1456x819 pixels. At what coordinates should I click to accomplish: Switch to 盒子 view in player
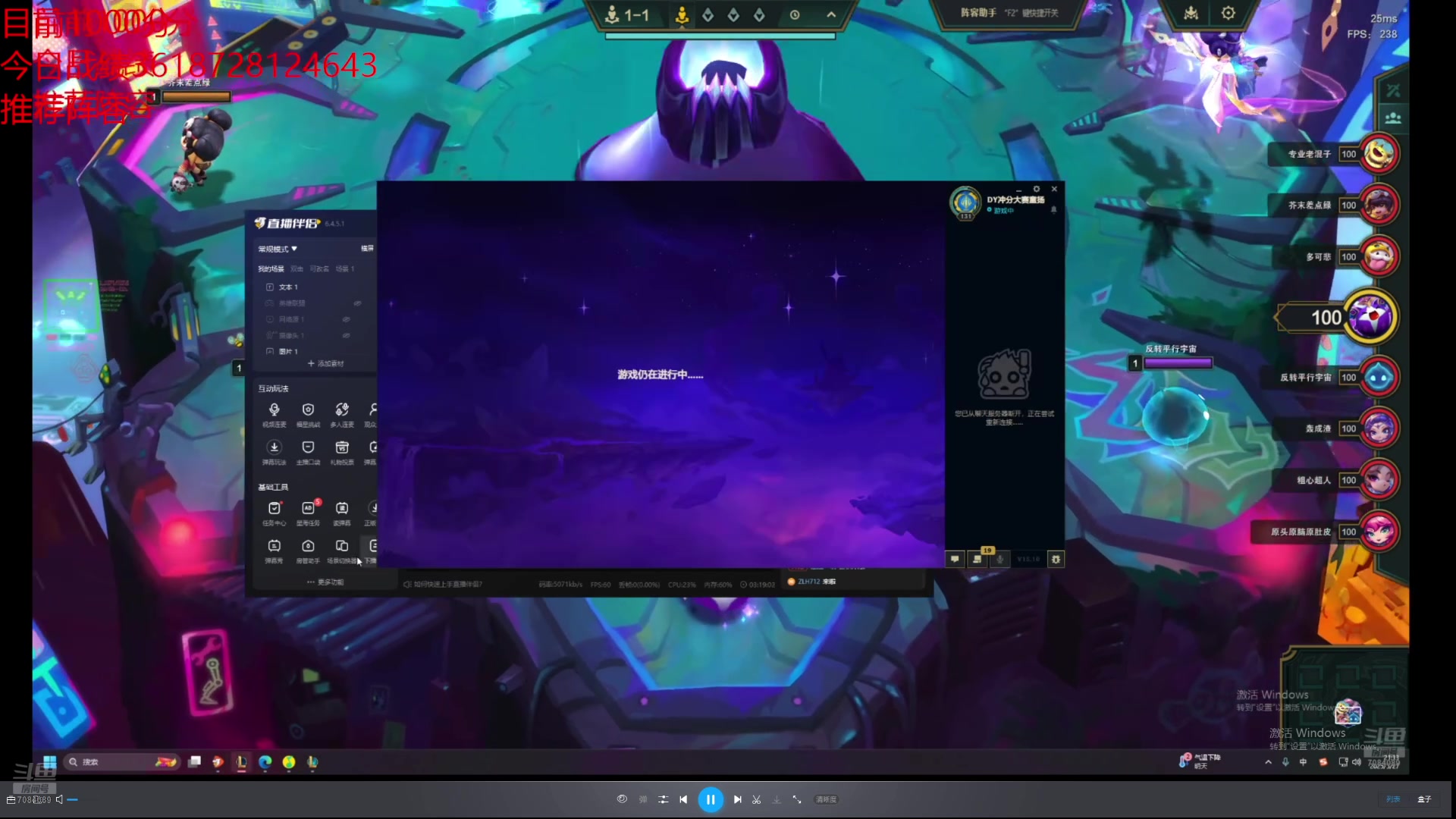[1424, 799]
